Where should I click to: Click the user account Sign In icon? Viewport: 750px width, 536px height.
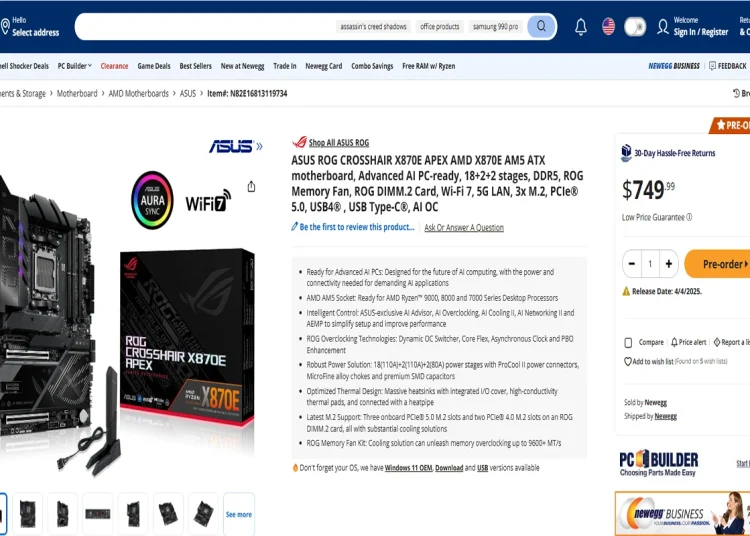(x=662, y=27)
